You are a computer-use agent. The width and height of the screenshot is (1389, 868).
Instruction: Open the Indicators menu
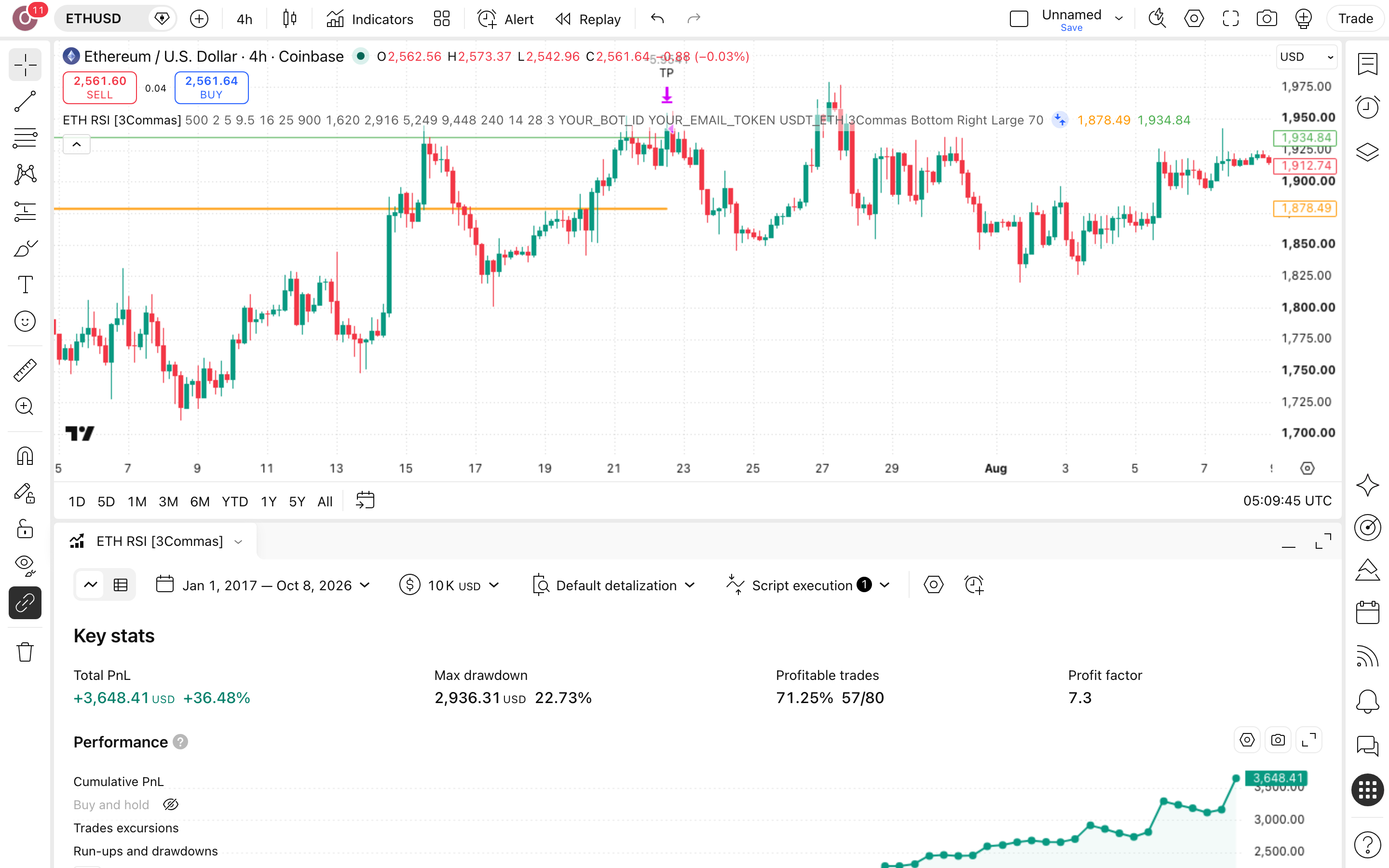pos(369,19)
